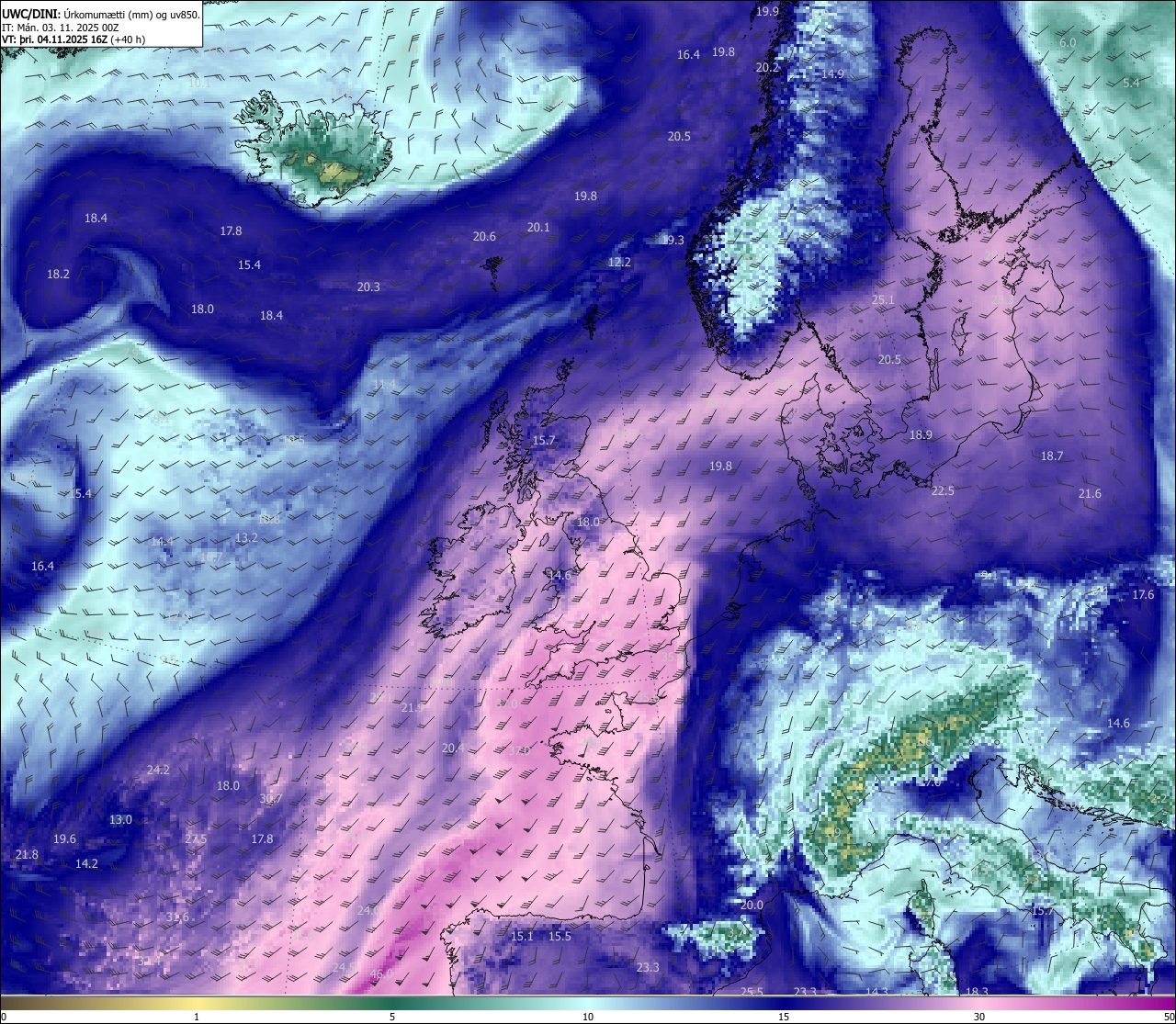
Task: Click the 20.1 value in the Norwegian Sea
Action: click(x=538, y=227)
